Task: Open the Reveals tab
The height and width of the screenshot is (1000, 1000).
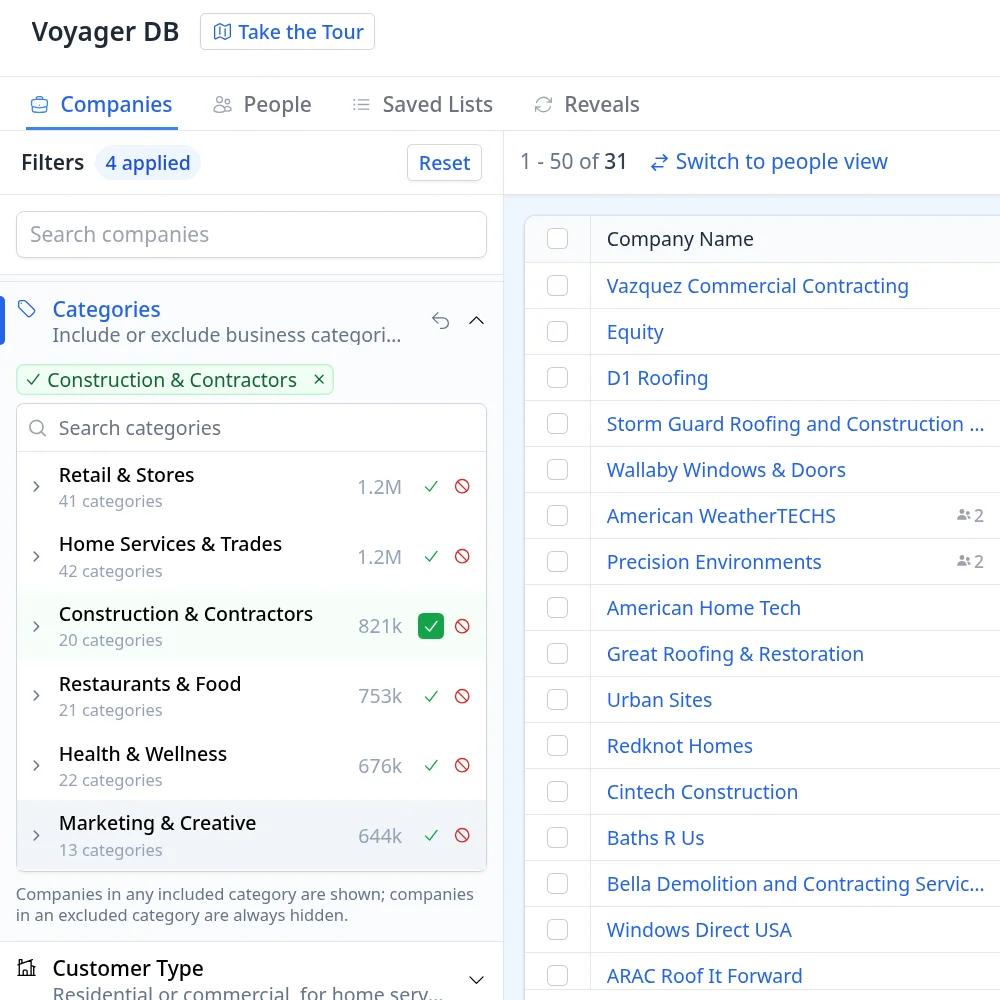Action: 587,105
